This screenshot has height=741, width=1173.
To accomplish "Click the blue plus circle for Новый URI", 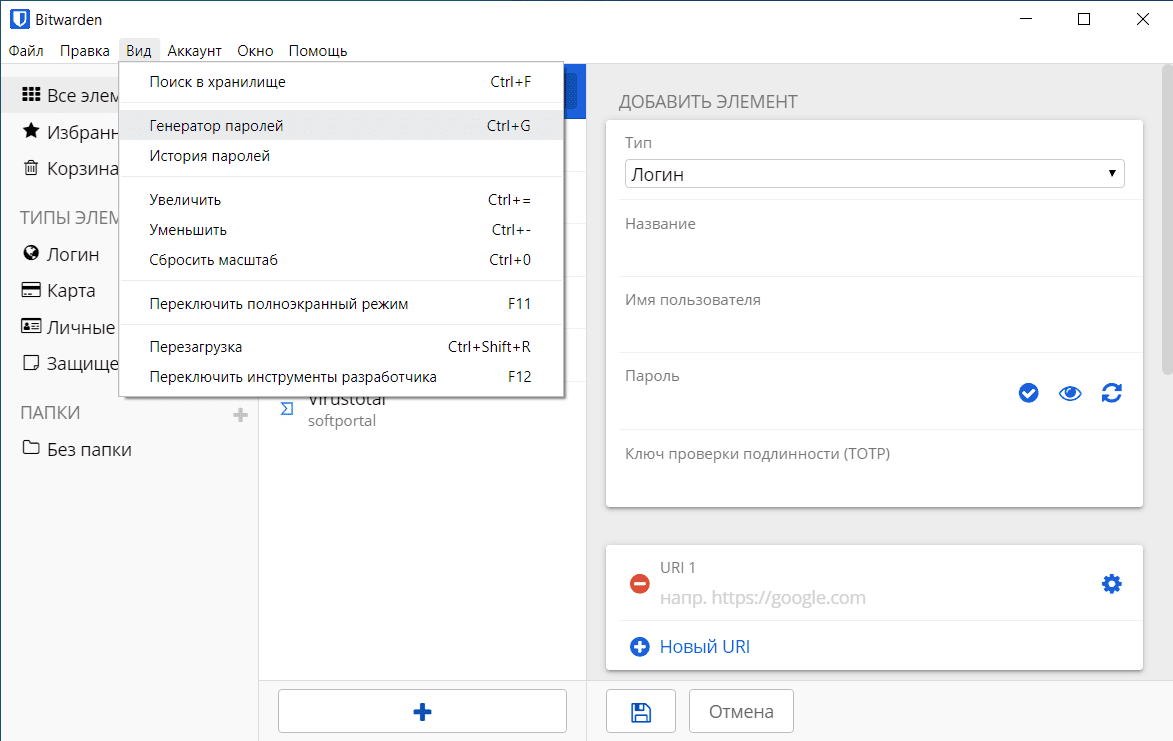I will coord(640,646).
